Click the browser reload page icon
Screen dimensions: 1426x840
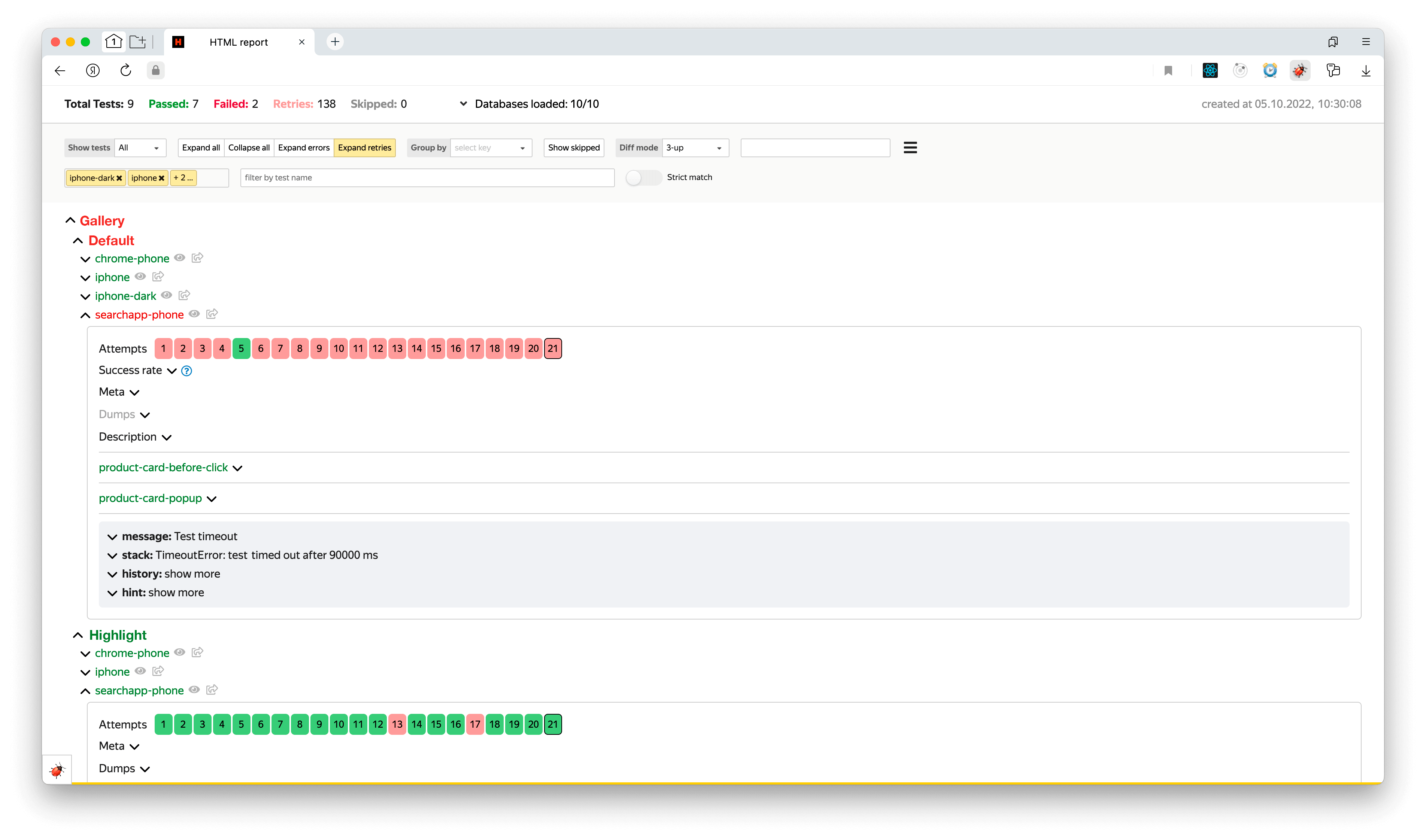click(x=126, y=71)
